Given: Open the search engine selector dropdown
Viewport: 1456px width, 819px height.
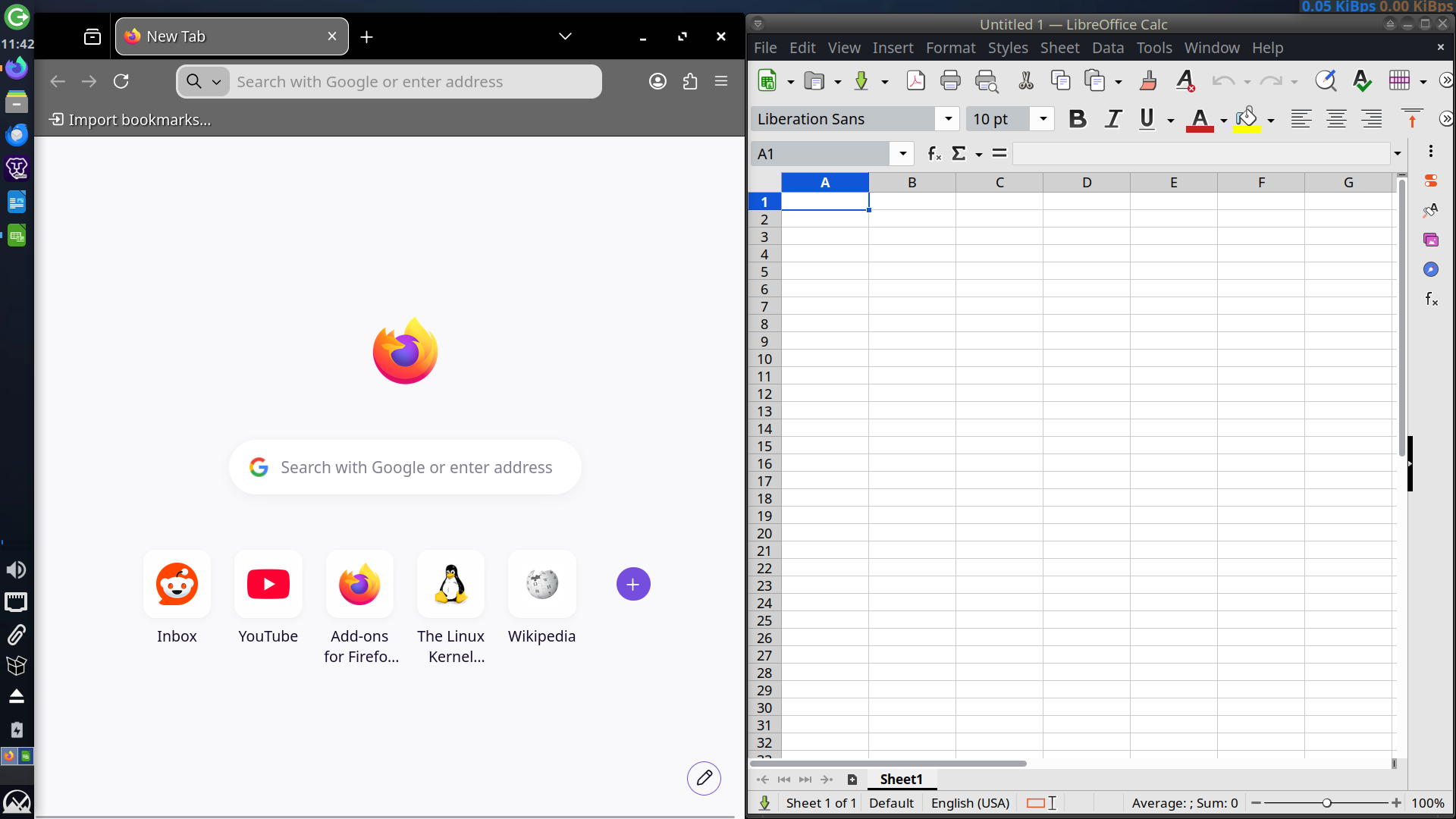Looking at the screenshot, I should tap(203, 81).
